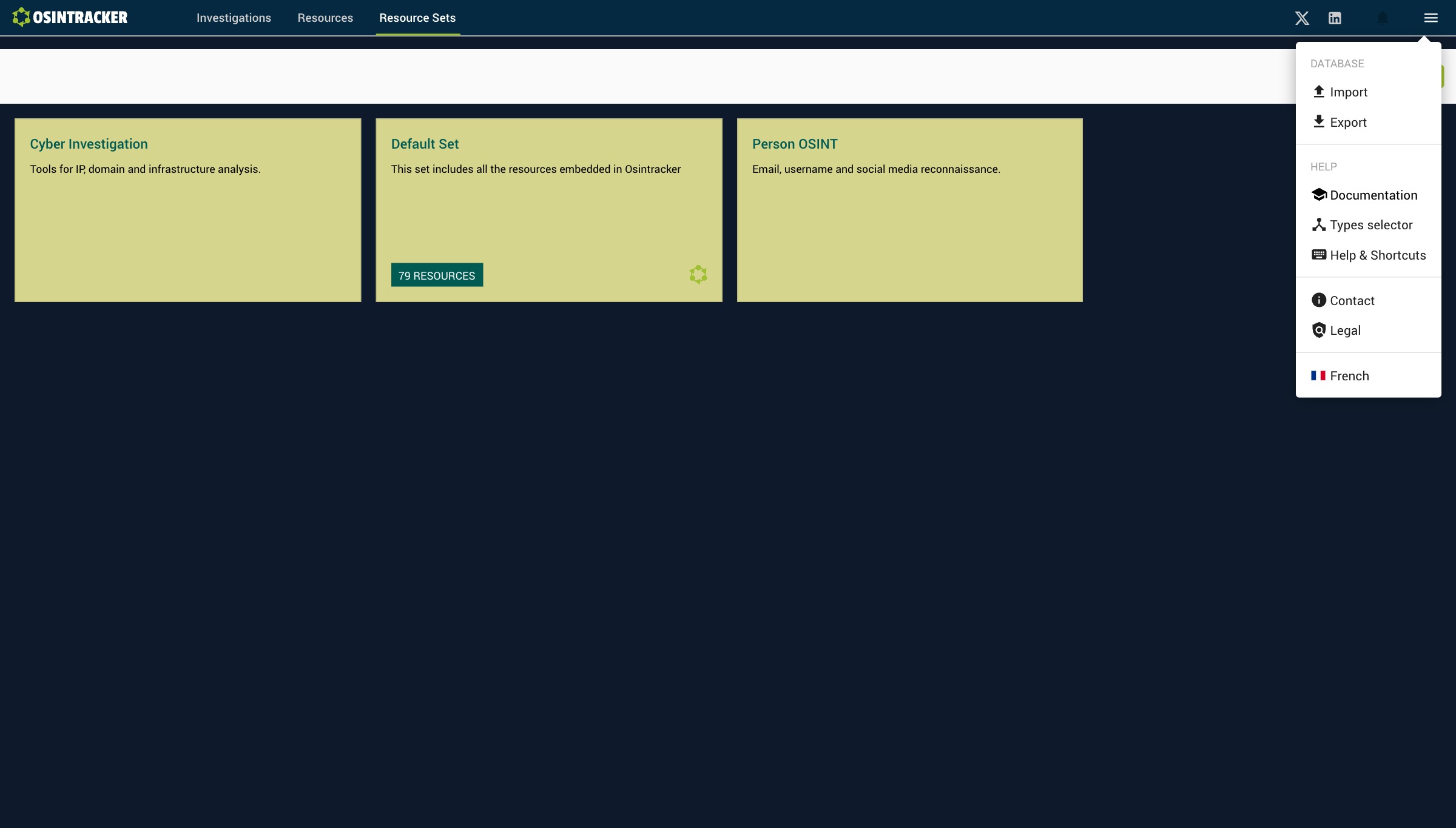Click the Export download icon
Viewport: 1456px width, 828px height.
1318,121
